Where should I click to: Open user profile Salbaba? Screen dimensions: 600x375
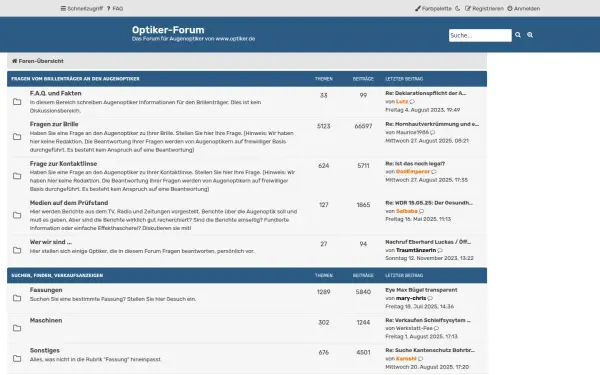tap(407, 211)
